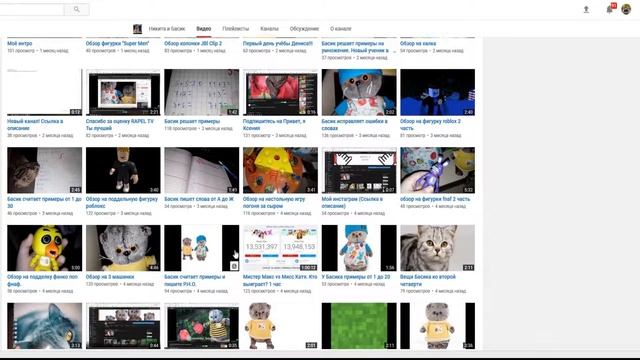Click purple fnaf figure thumbnail
The height and width of the screenshot is (360, 640).
tap(438, 170)
